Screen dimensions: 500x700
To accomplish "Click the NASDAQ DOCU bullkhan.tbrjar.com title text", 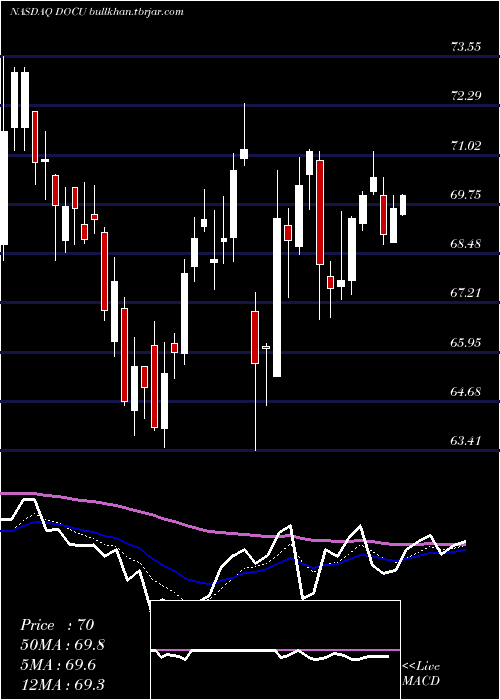I will coord(96,12).
